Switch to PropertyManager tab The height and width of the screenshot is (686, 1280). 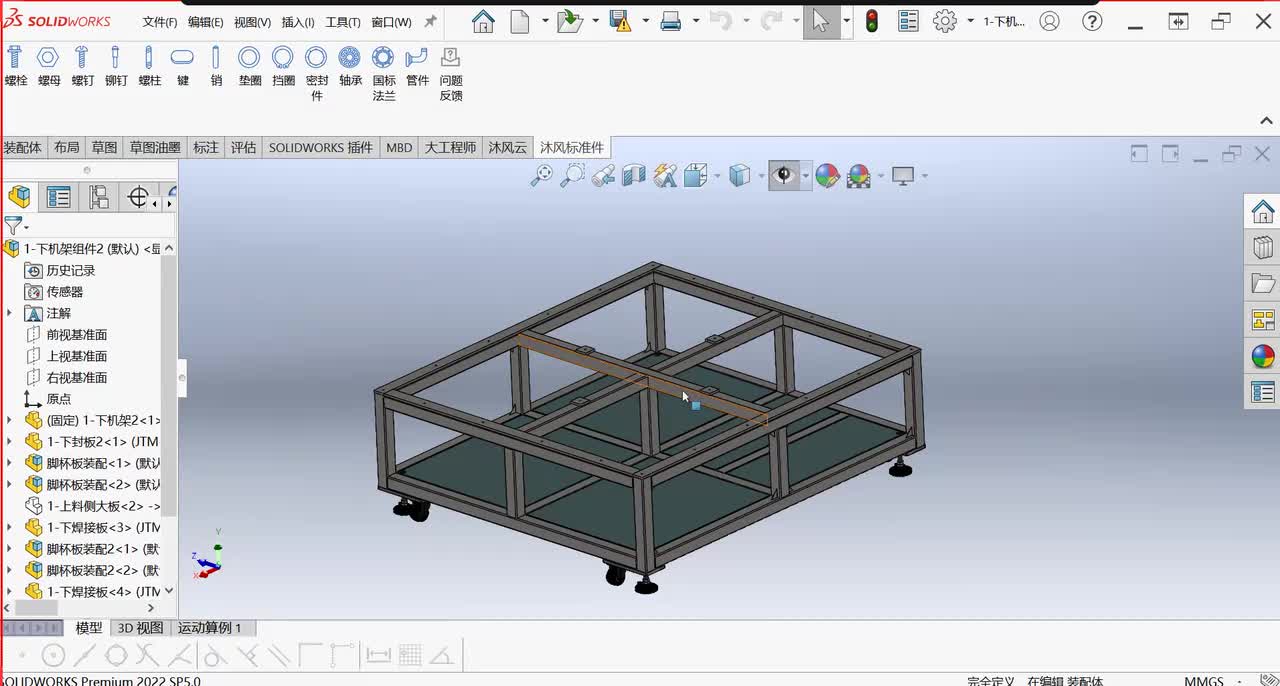pos(59,197)
